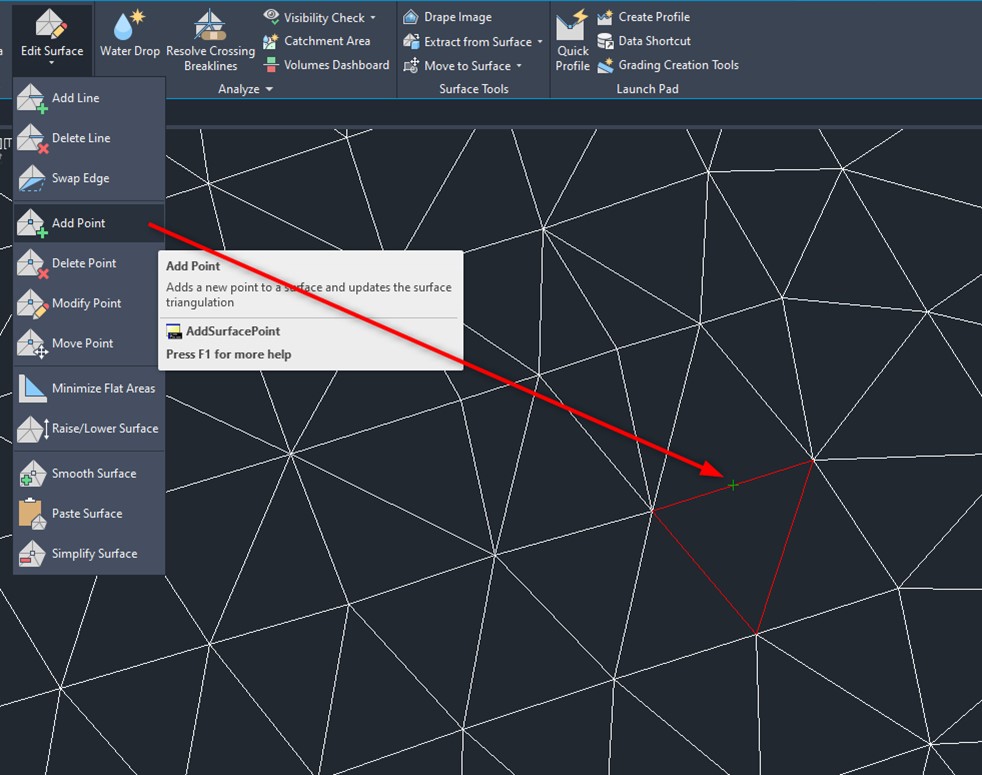Click the green crosshair point on surface

point(733,485)
